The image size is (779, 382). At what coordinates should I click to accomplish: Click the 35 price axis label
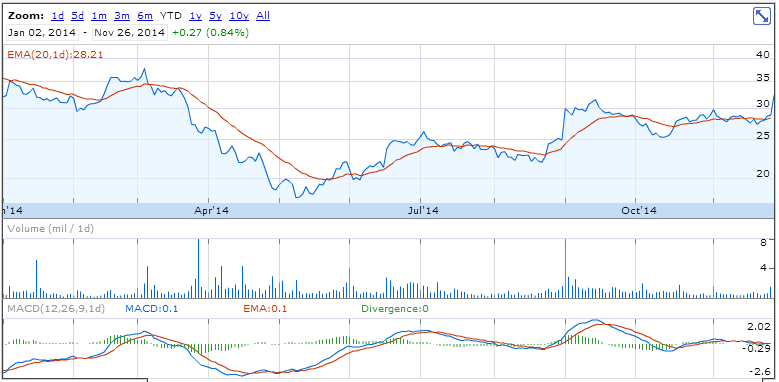762,77
